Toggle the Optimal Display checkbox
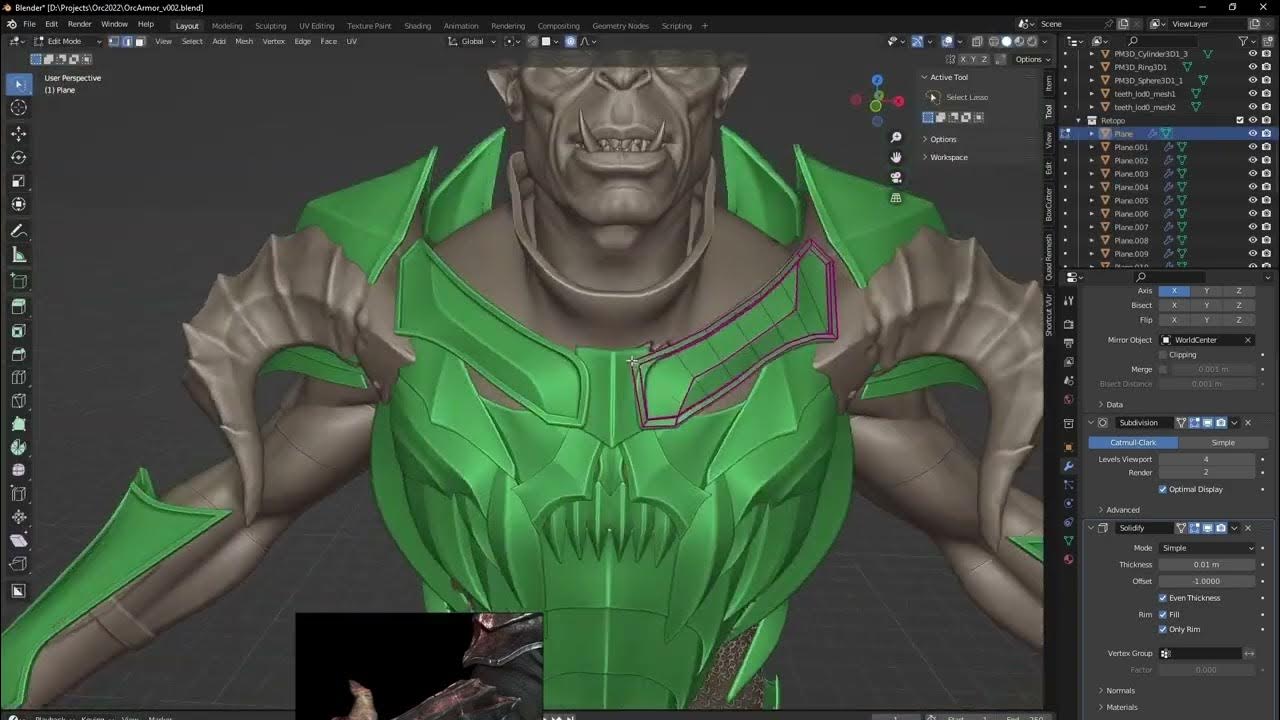1280x720 pixels. coord(1163,489)
